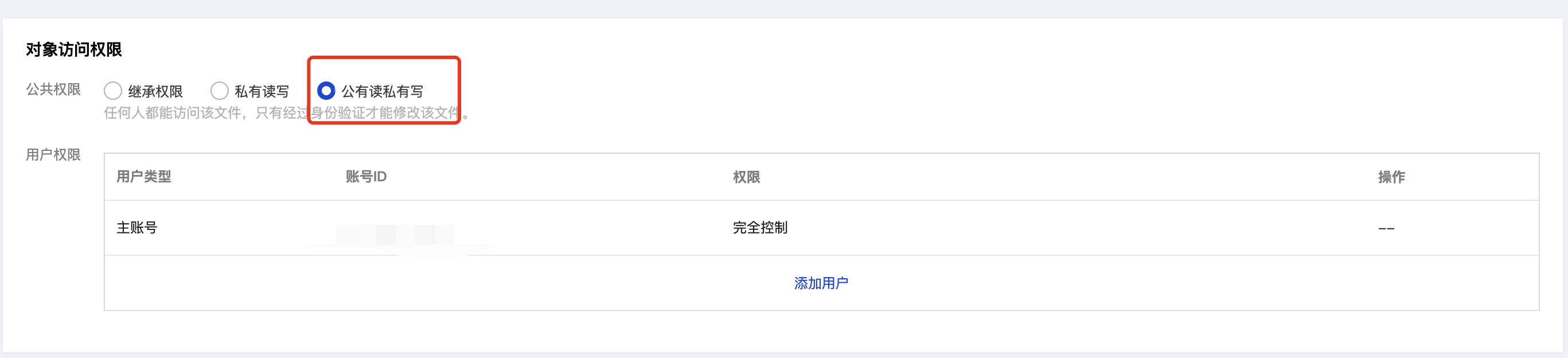Click the 操作 column header
Image resolution: width=1568 pixels, height=358 pixels.
pyautogui.click(x=1391, y=177)
